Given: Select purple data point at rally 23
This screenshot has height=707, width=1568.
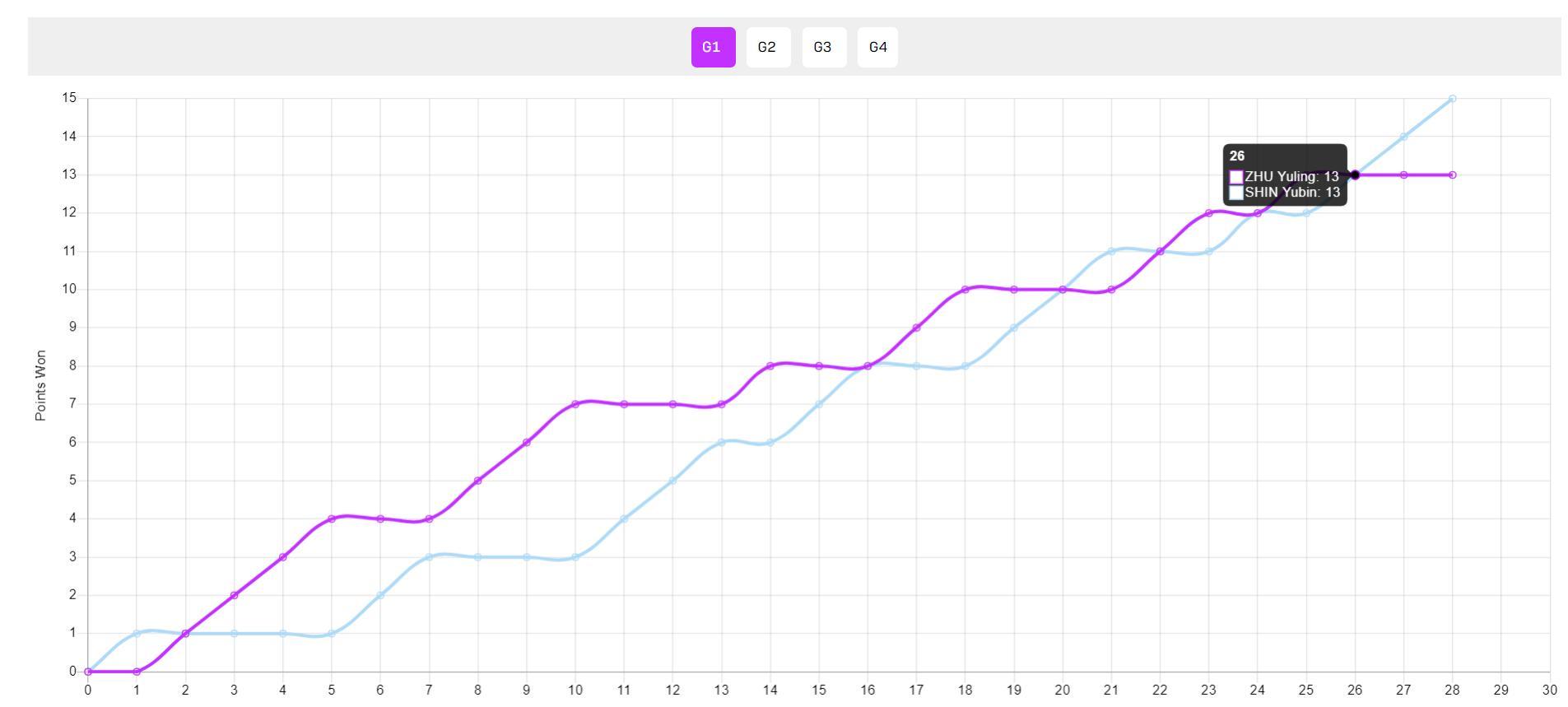Looking at the screenshot, I should click(x=1208, y=213).
